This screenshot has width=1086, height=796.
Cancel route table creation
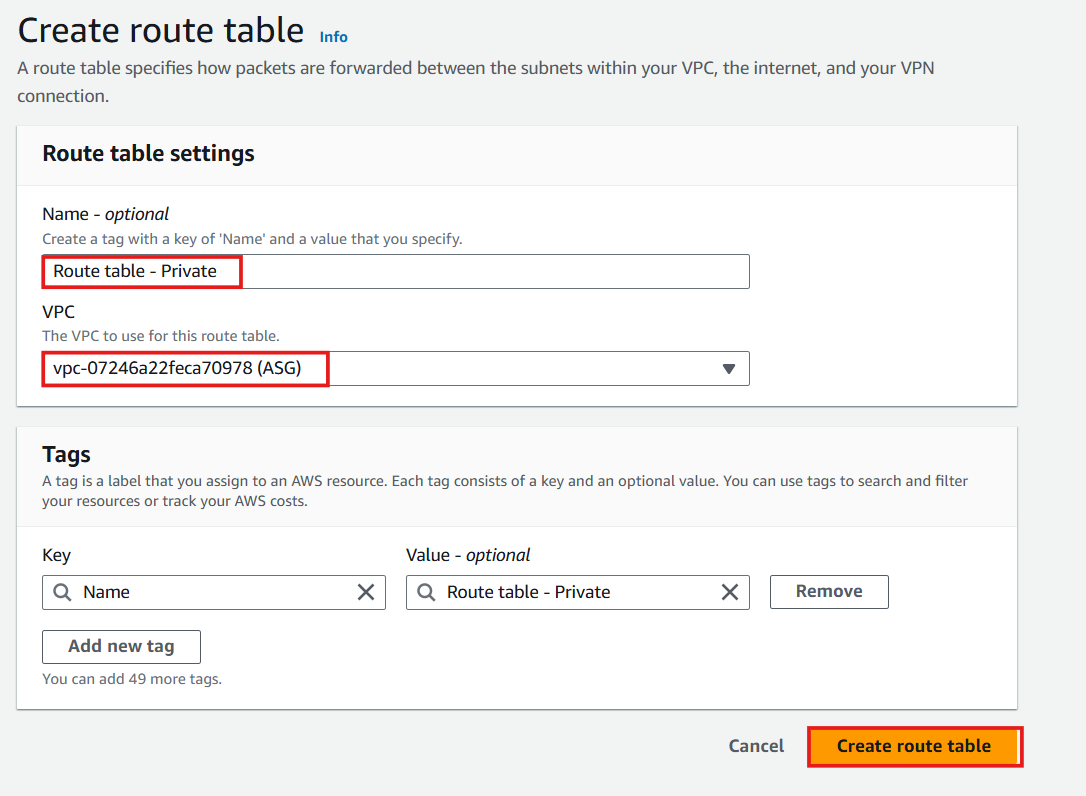756,746
